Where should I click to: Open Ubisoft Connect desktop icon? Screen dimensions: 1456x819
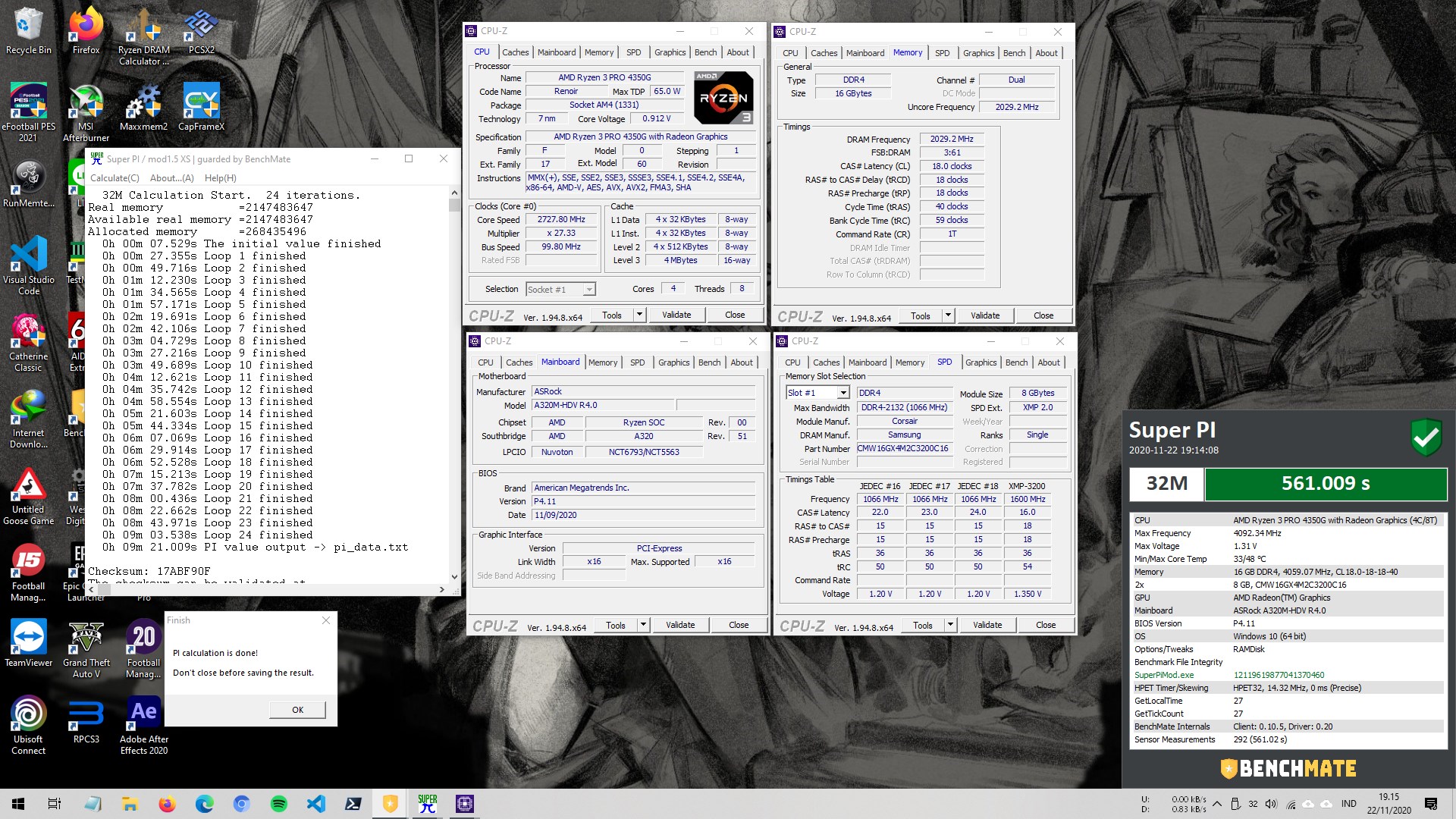click(29, 726)
